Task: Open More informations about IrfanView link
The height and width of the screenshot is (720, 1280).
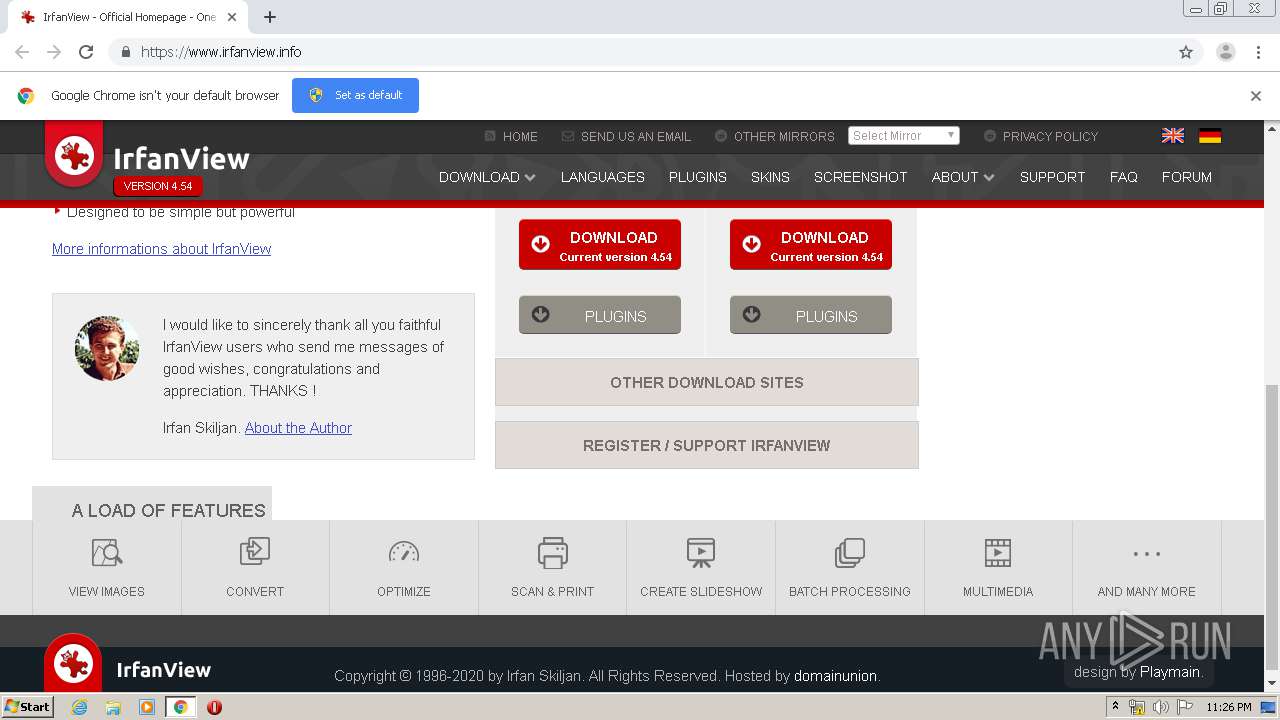Action: click(x=161, y=249)
